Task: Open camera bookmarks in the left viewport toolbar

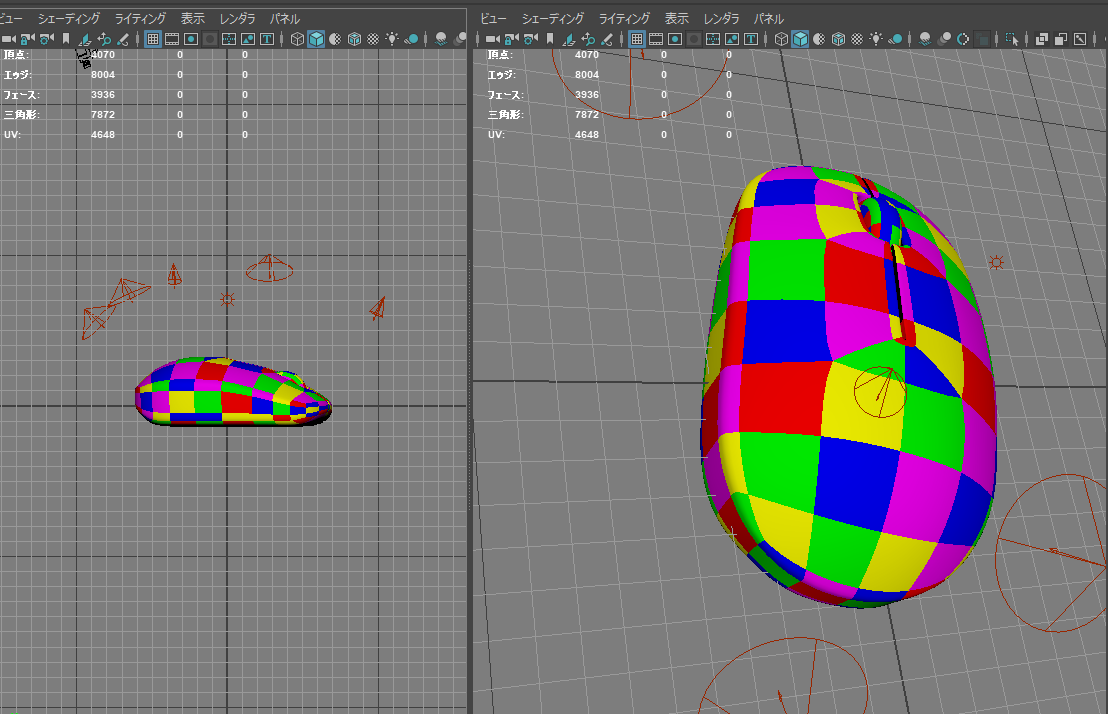Action: (65, 39)
